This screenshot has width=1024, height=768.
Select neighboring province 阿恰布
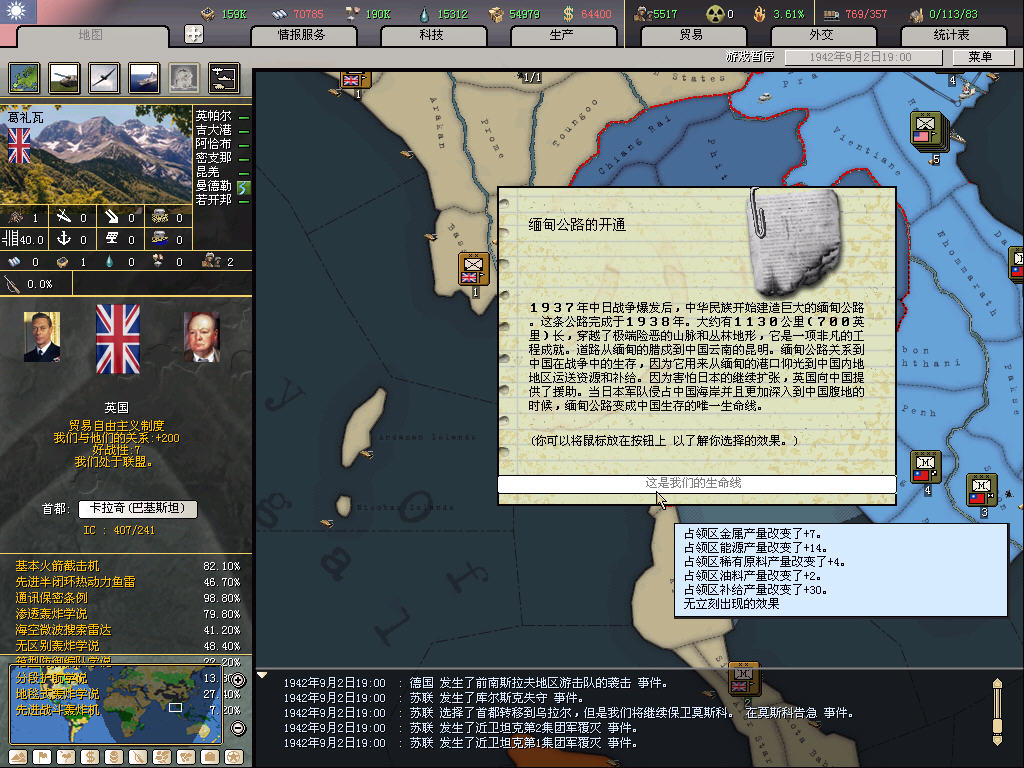(x=214, y=144)
